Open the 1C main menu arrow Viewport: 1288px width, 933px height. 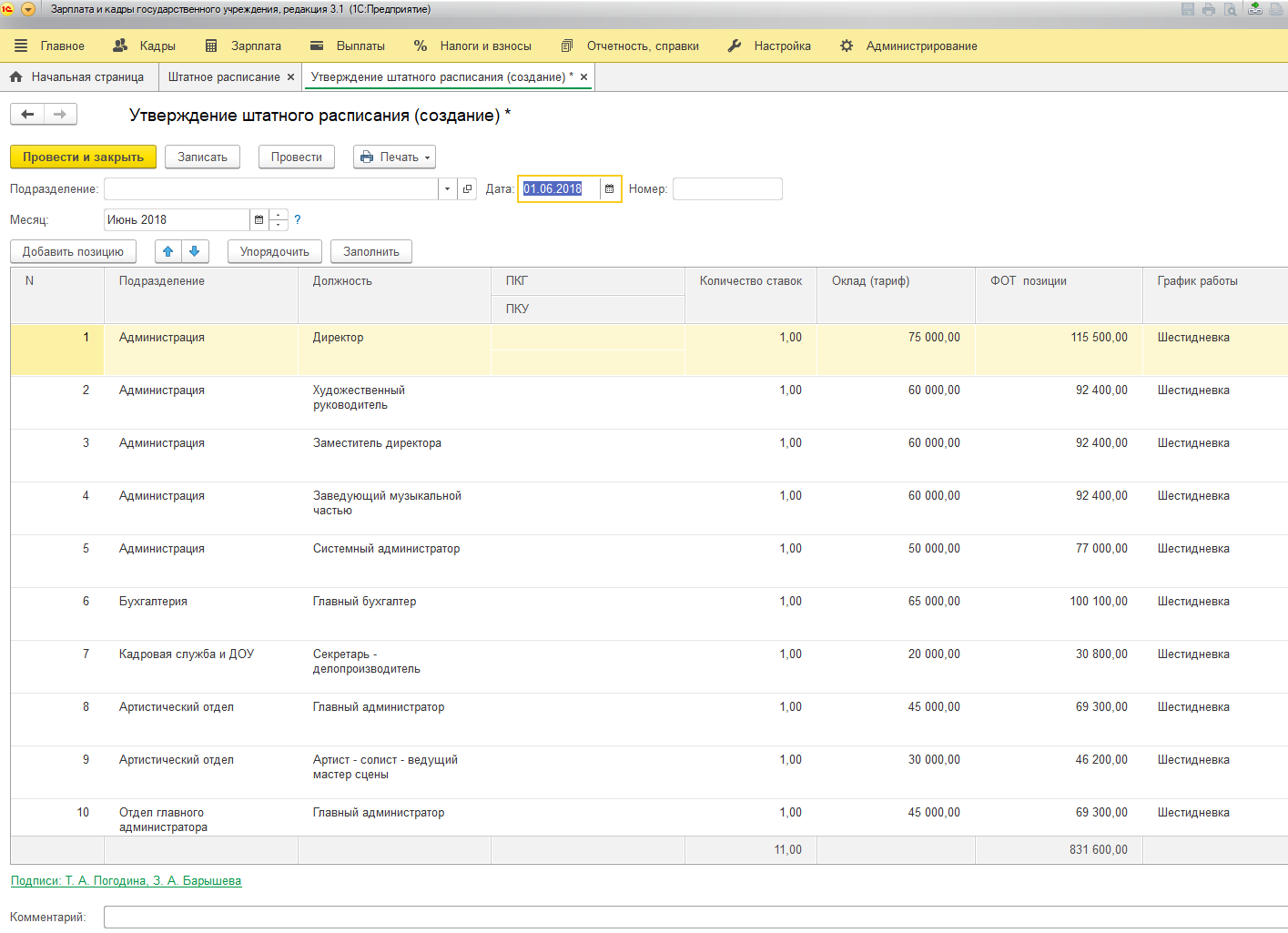point(28,9)
